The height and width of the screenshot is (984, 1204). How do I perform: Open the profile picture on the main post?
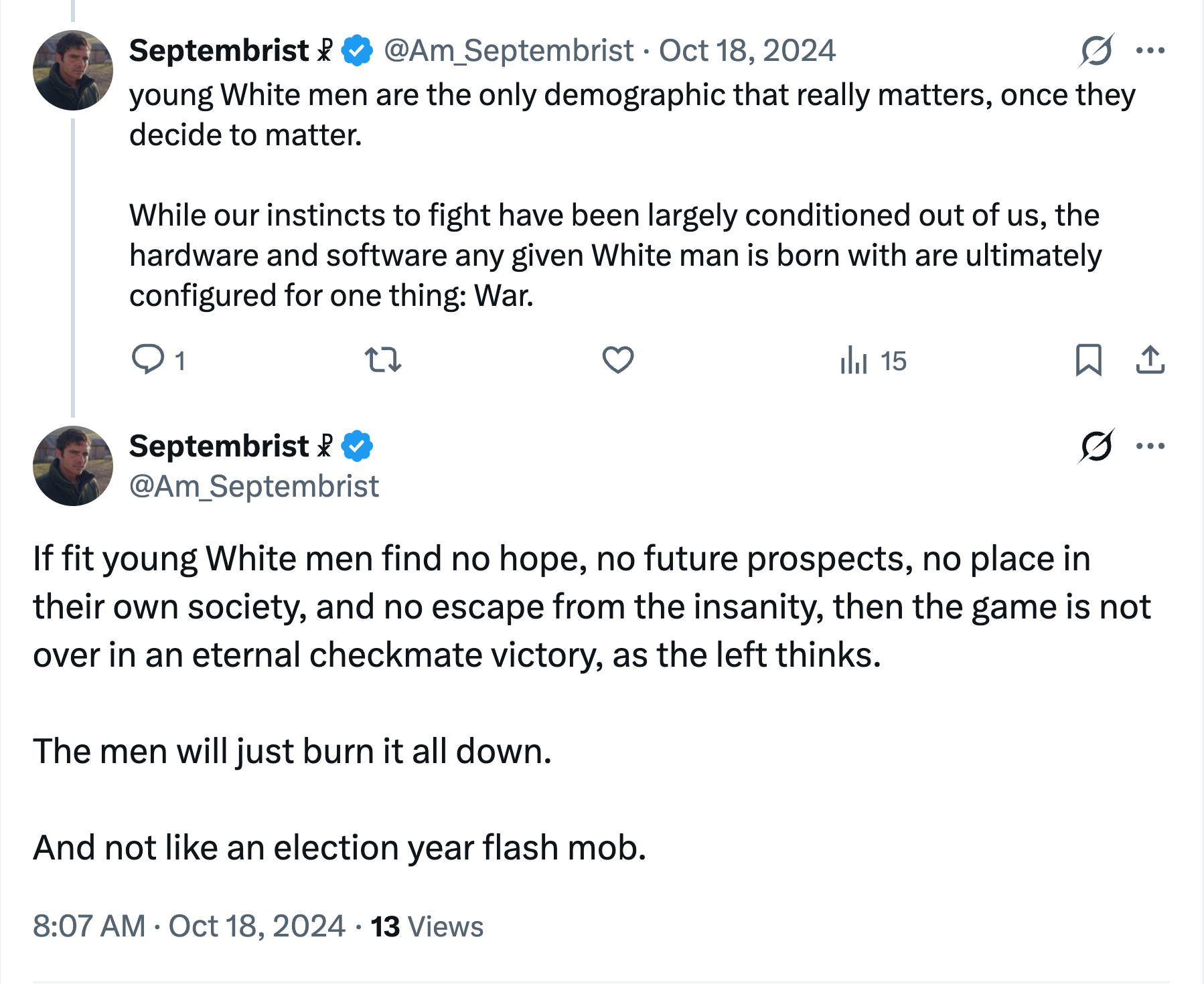(x=73, y=466)
